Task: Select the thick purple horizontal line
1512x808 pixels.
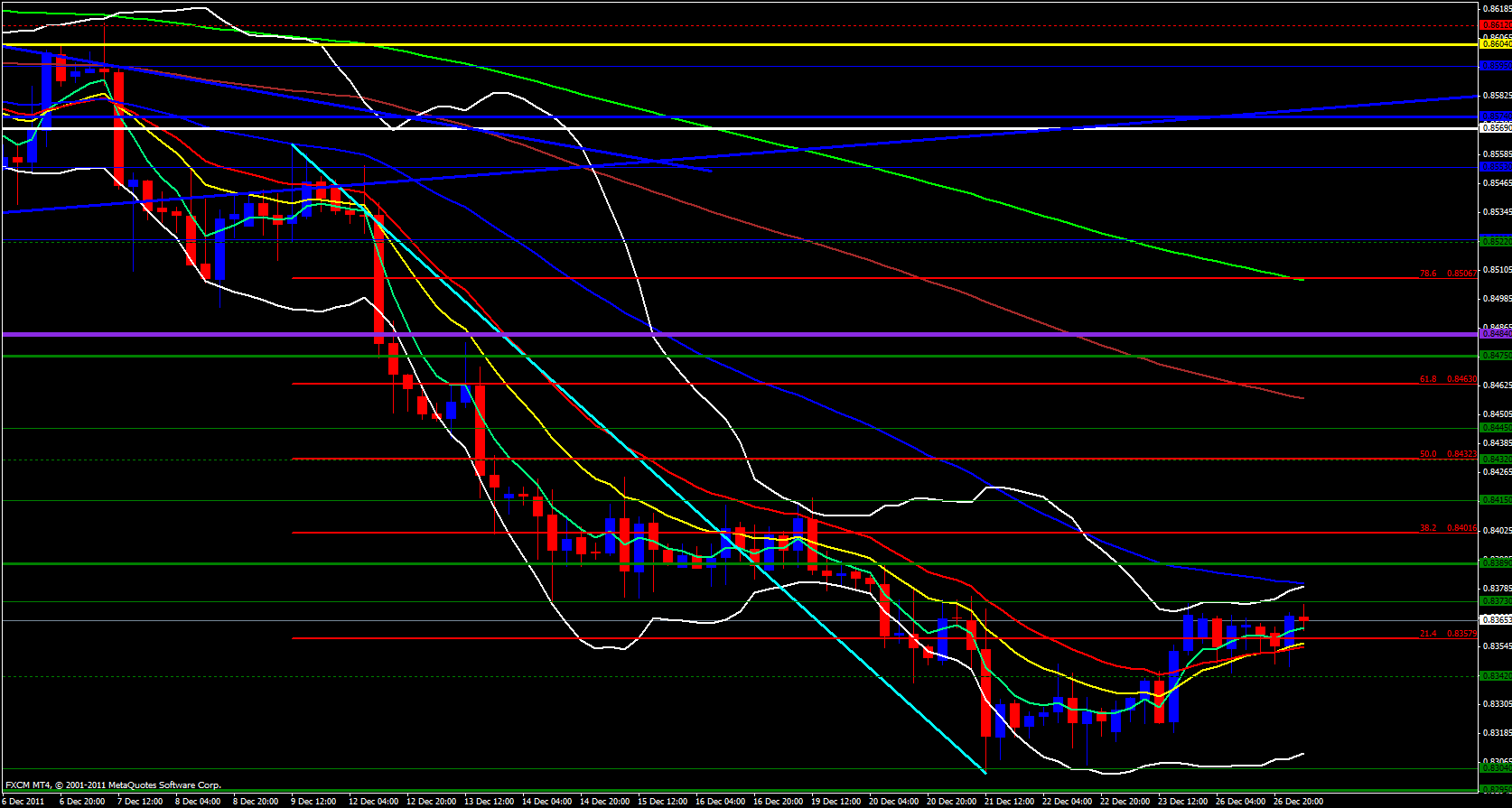Action: pos(739,334)
